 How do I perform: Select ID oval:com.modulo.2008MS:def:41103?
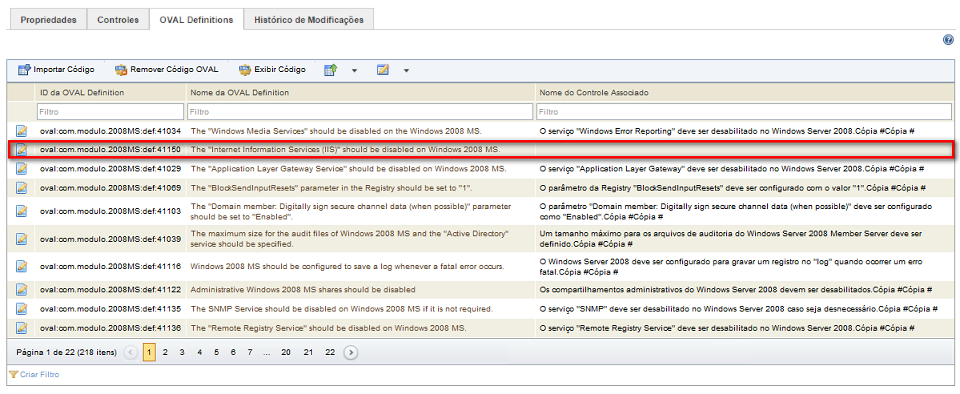tap(111, 210)
